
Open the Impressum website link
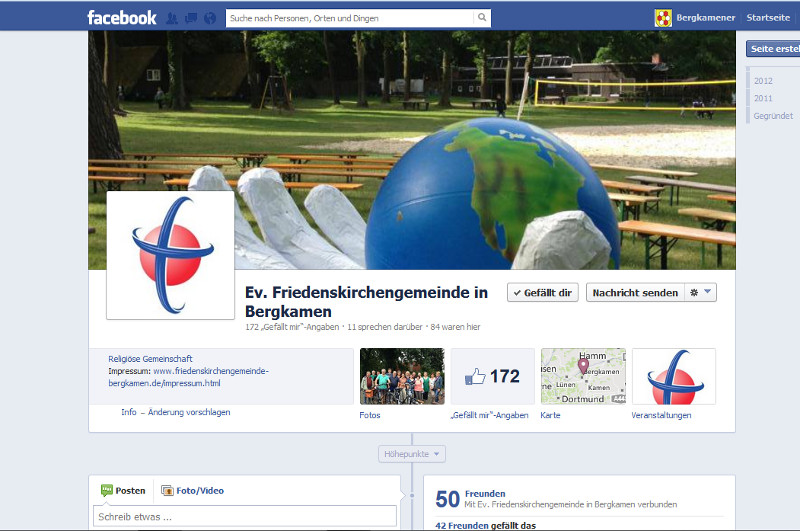(188, 377)
